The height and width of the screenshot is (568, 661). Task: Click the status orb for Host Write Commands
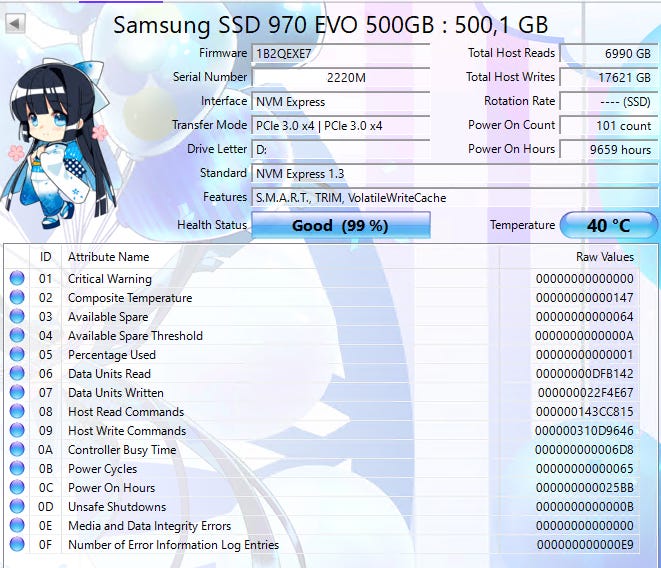click(x=17, y=430)
